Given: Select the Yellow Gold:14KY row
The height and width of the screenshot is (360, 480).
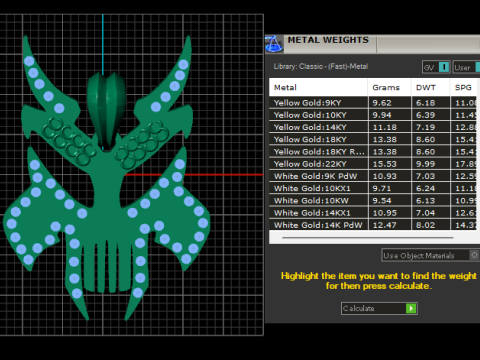Looking at the screenshot, I should (x=373, y=127).
